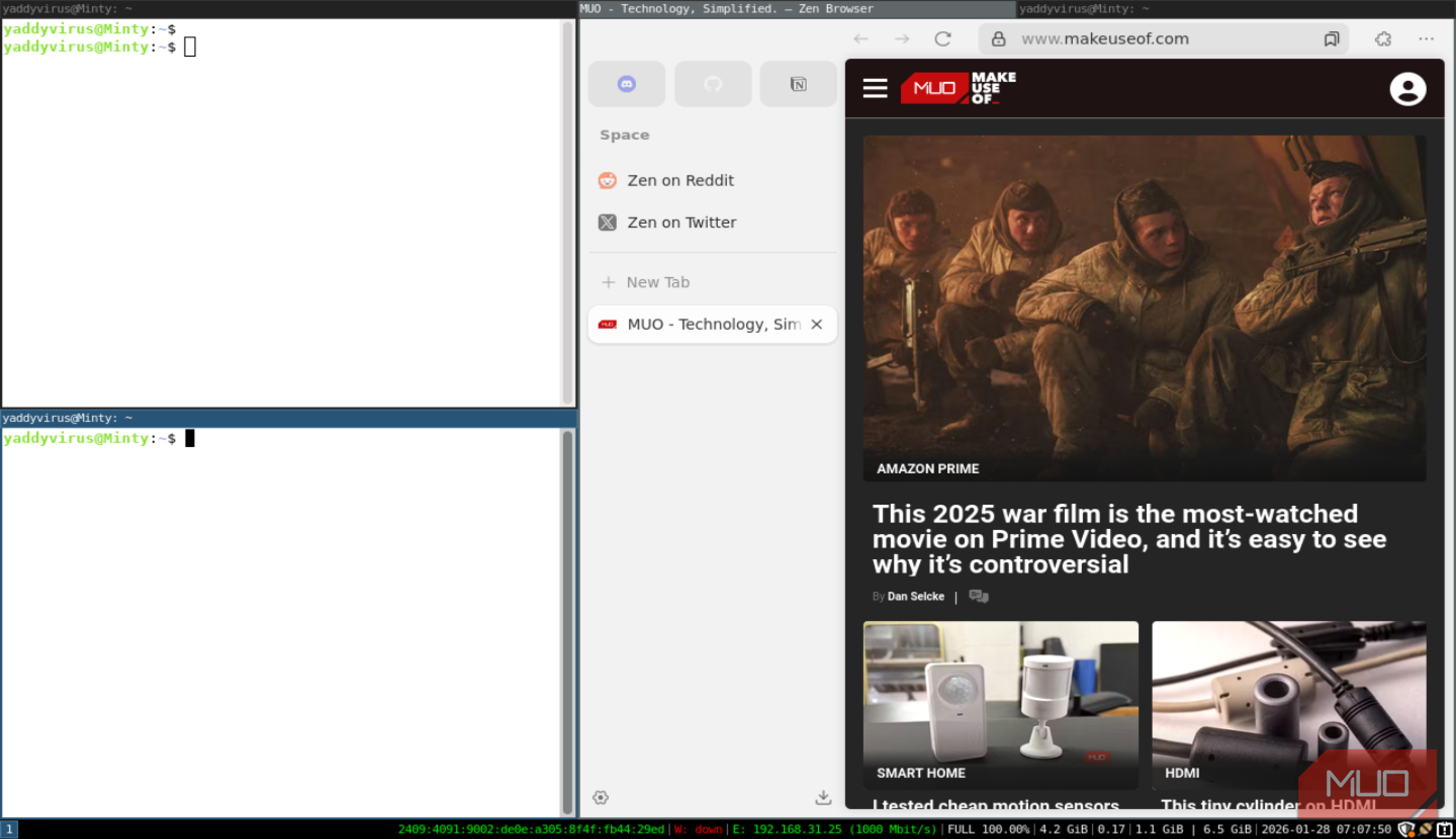Click the HDMI cable article thumbnail
Screen dimensions: 1456x839
[x=1289, y=705]
